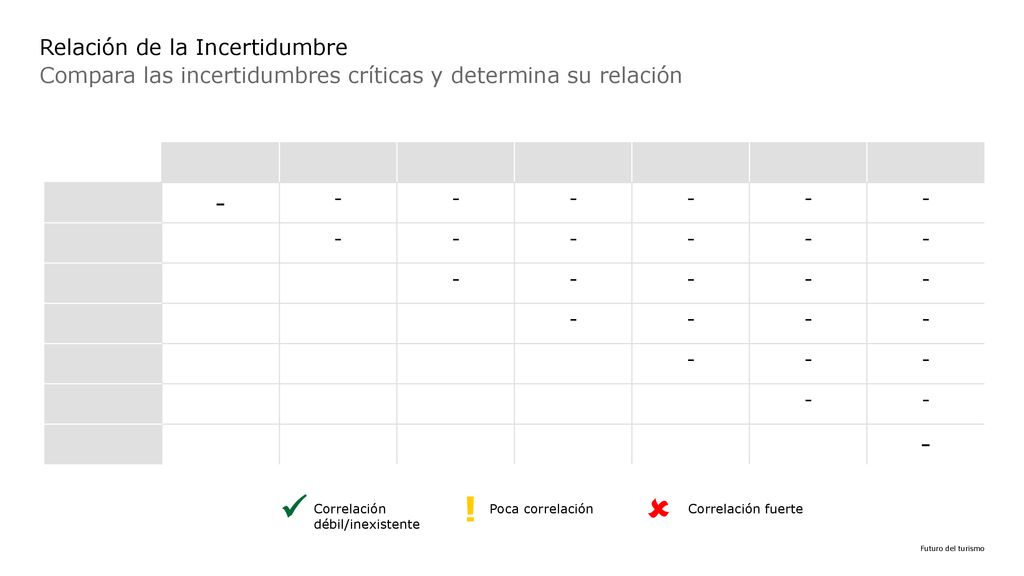Select the 'Correlación fuerte' legend label

[x=745, y=509]
